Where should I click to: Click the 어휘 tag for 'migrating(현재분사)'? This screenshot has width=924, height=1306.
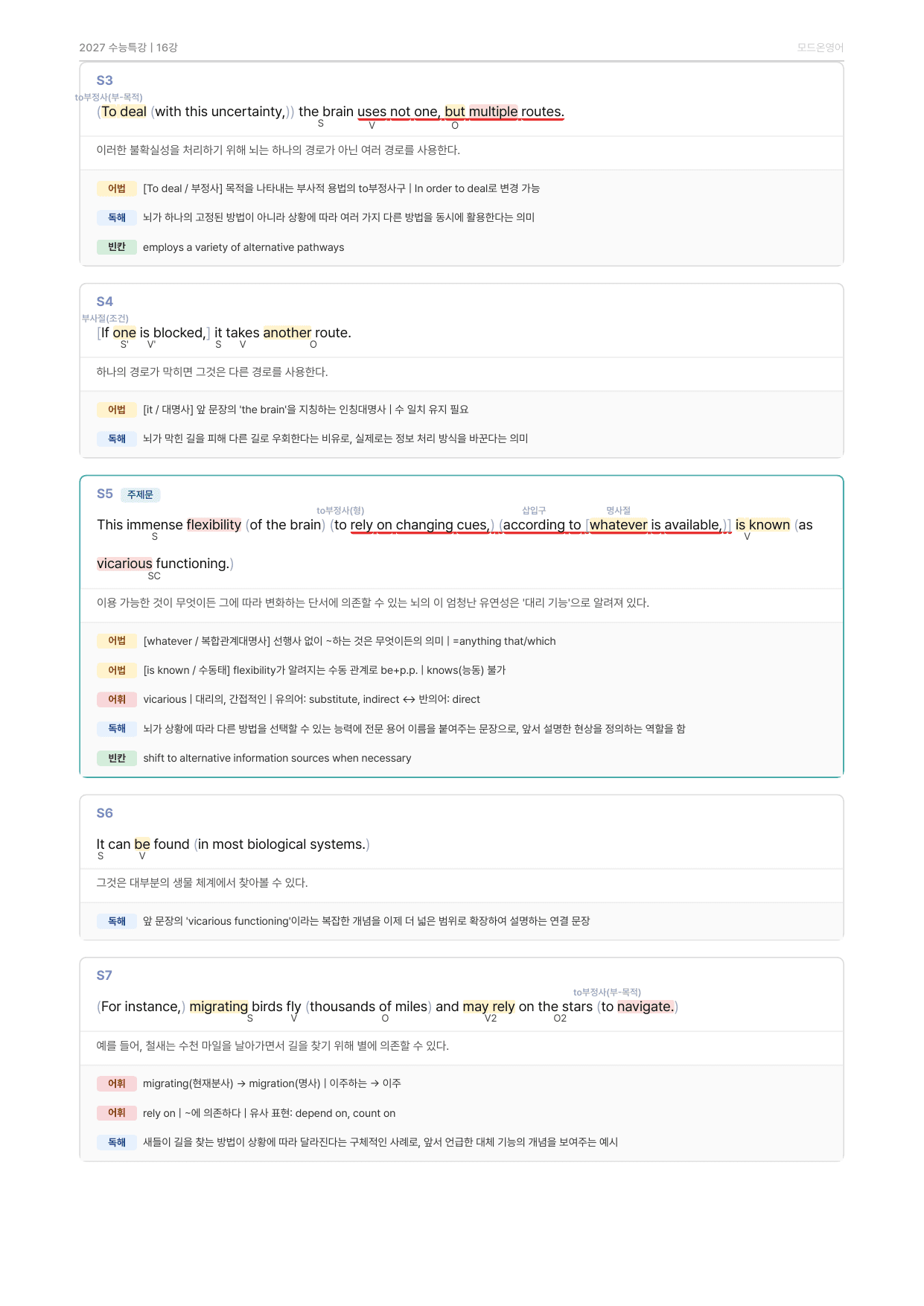[x=116, y=1083]
